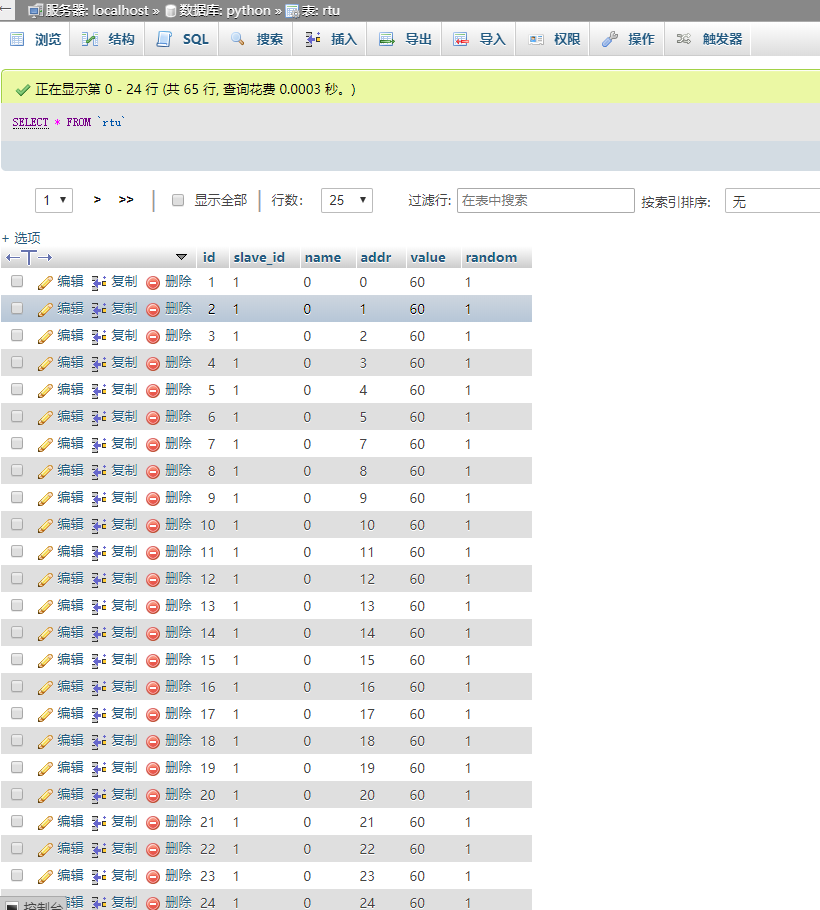Click the copy icon for row id 6

click(99, 417)
